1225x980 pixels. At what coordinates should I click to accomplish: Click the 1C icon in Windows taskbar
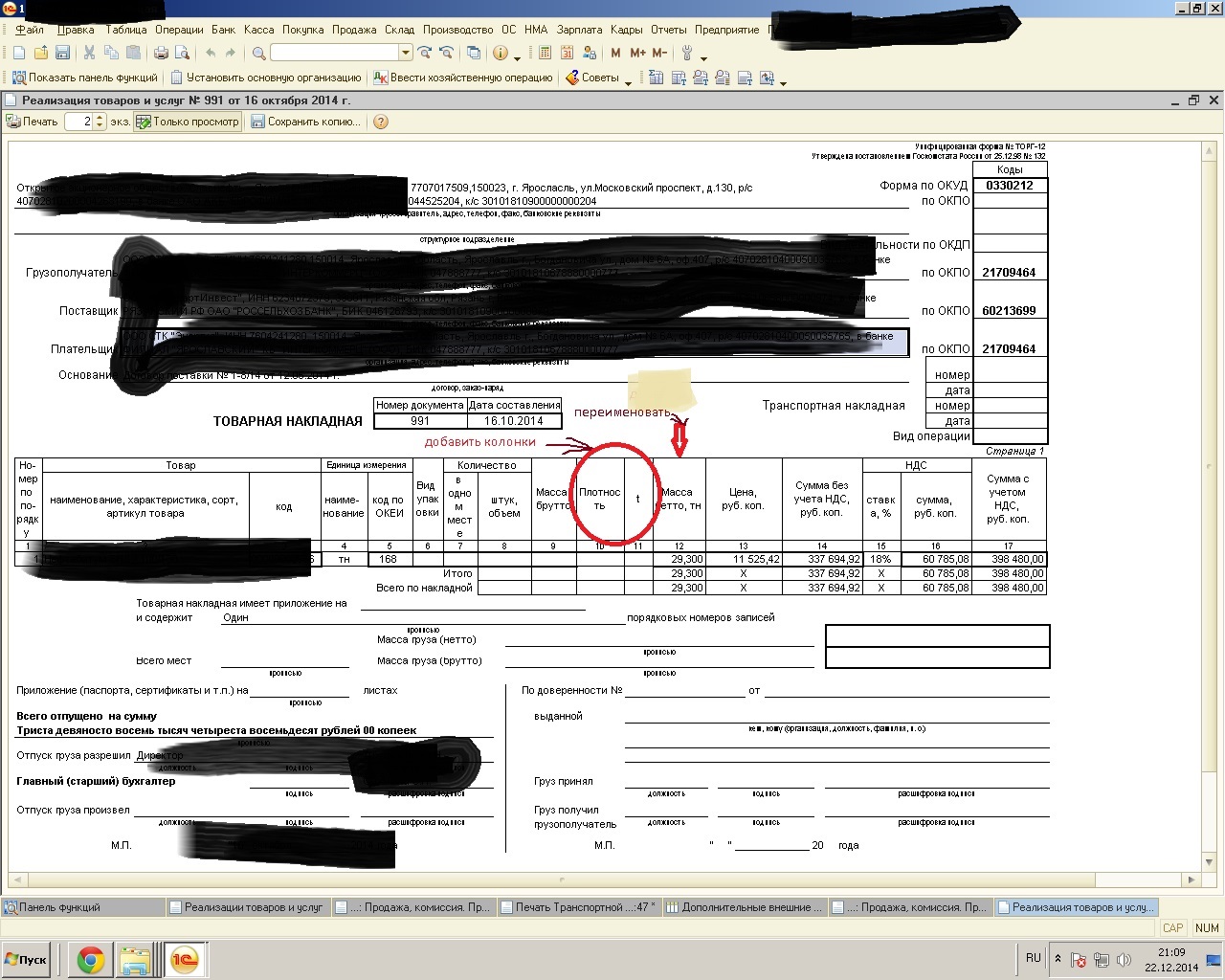click(x=184, y=959)
